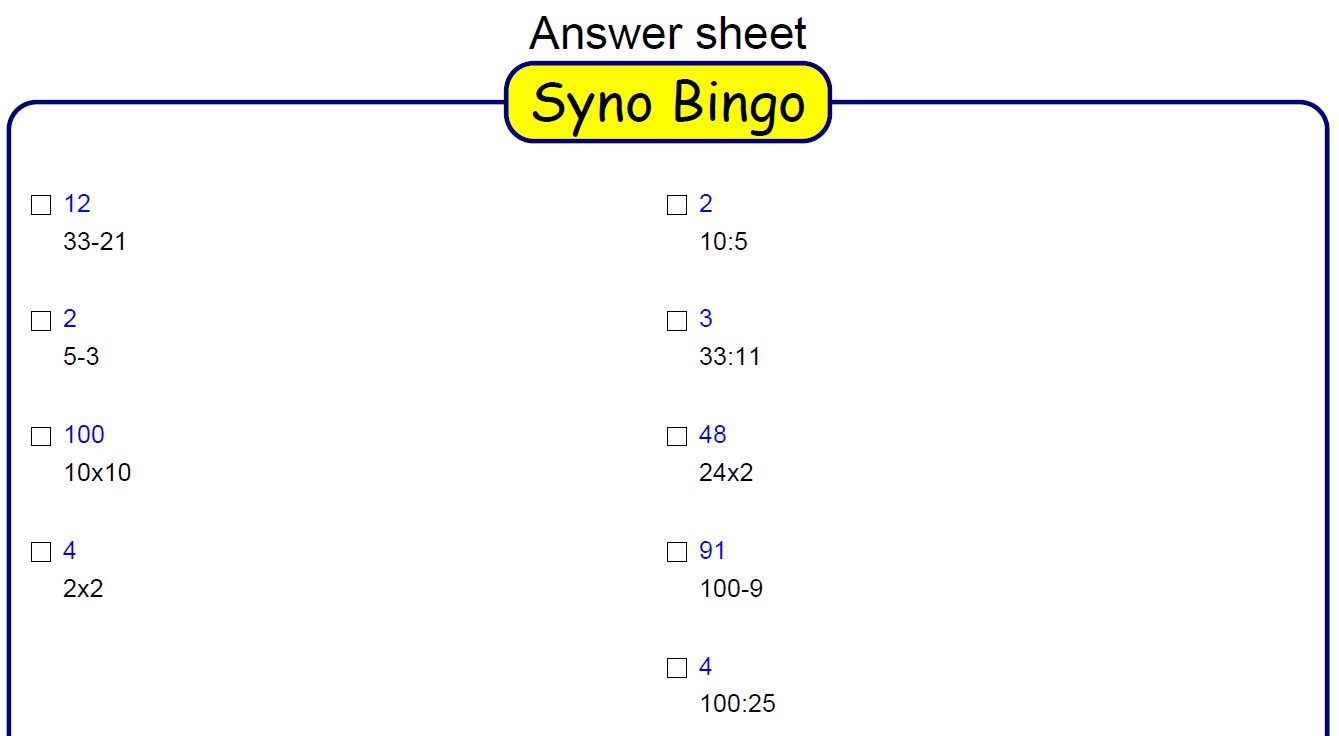Click the blue answer 100
Viewport: 1339px width, 736px height.
(x=84, y=435)
